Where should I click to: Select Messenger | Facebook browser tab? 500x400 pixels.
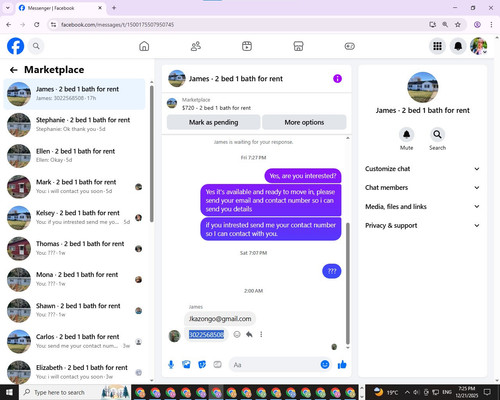tap(61, 8)
